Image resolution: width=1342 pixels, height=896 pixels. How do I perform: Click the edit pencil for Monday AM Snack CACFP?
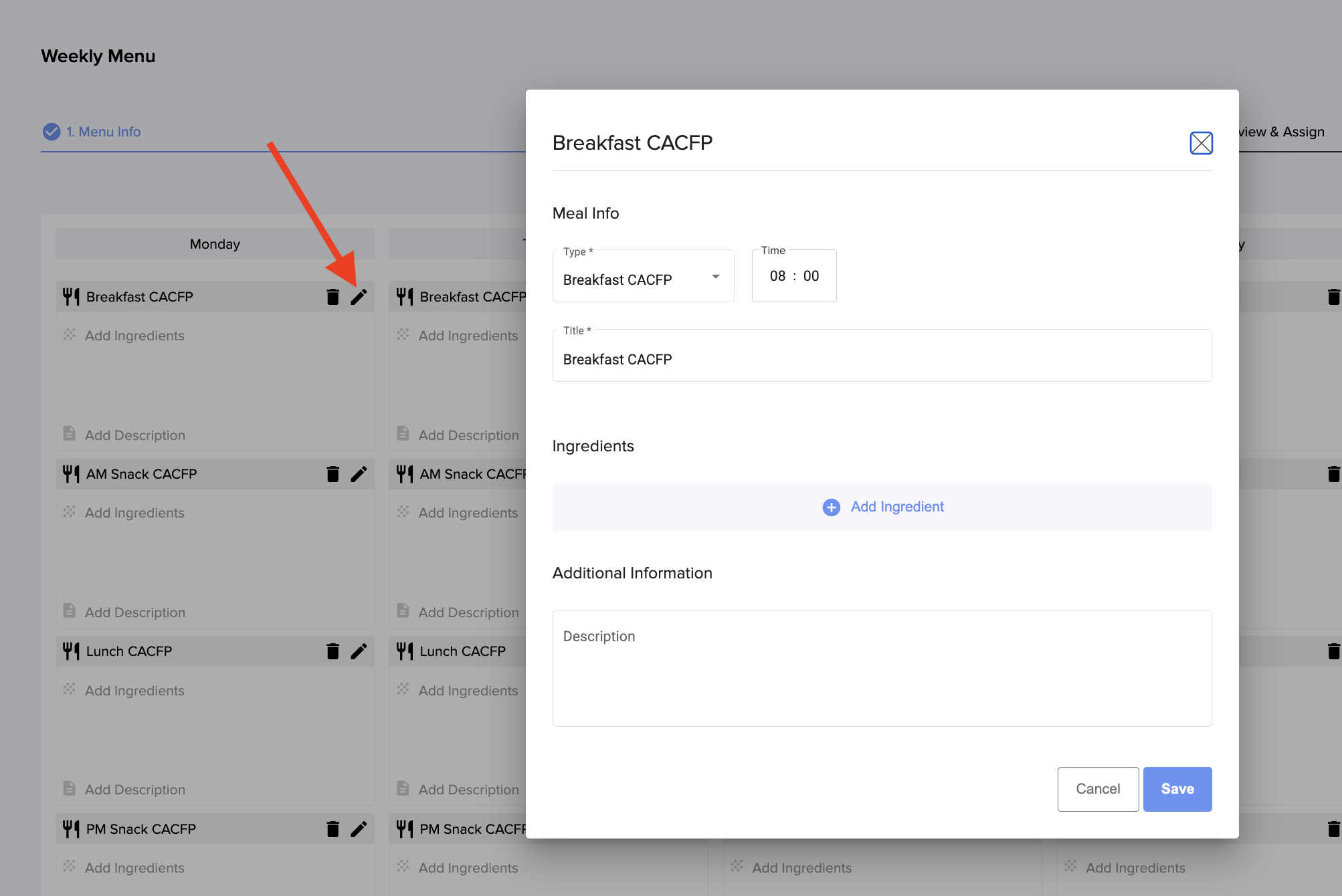[359, 474]
